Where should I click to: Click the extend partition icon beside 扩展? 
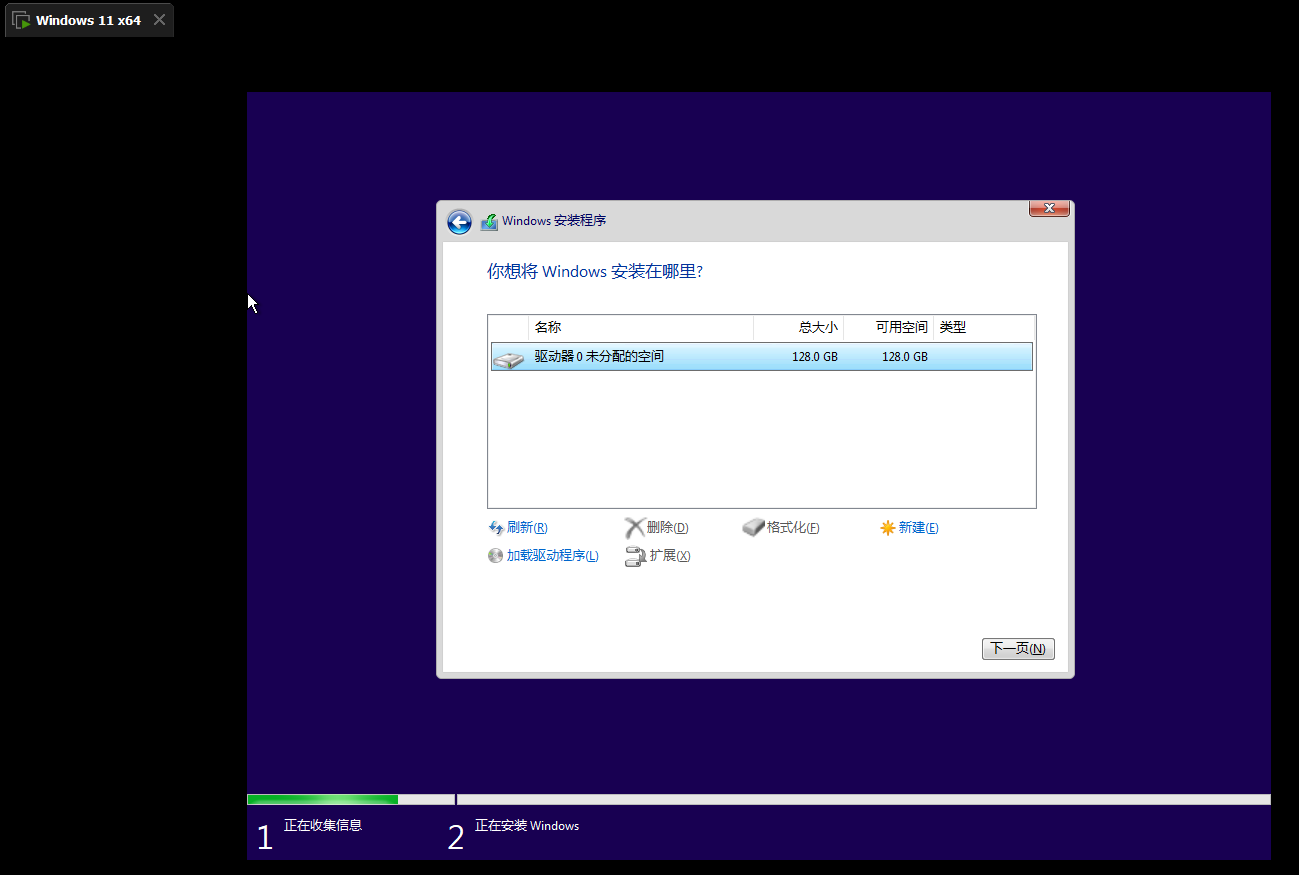point(635,556)
